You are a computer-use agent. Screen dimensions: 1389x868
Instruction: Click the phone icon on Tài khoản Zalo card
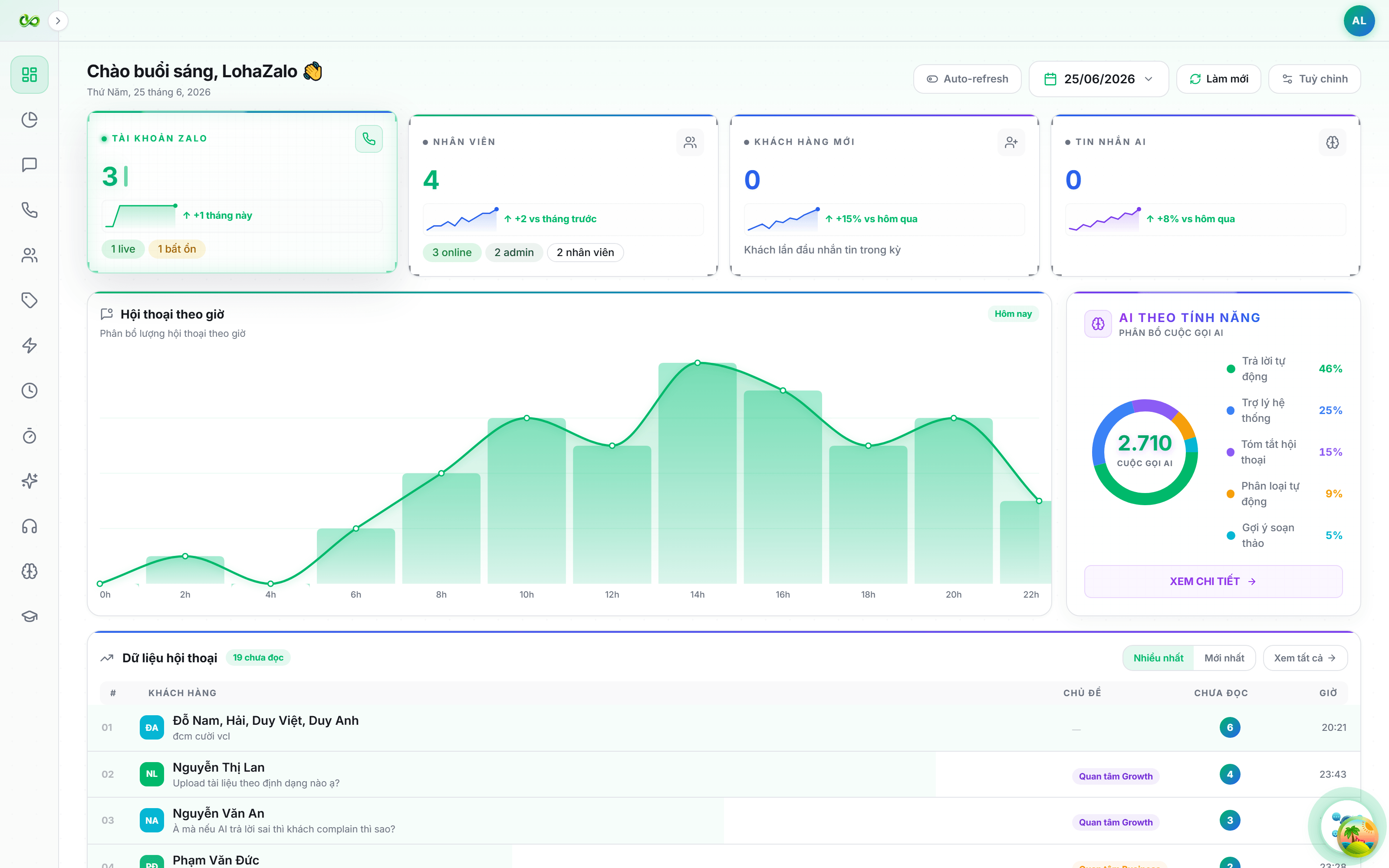tap(369, 139)
